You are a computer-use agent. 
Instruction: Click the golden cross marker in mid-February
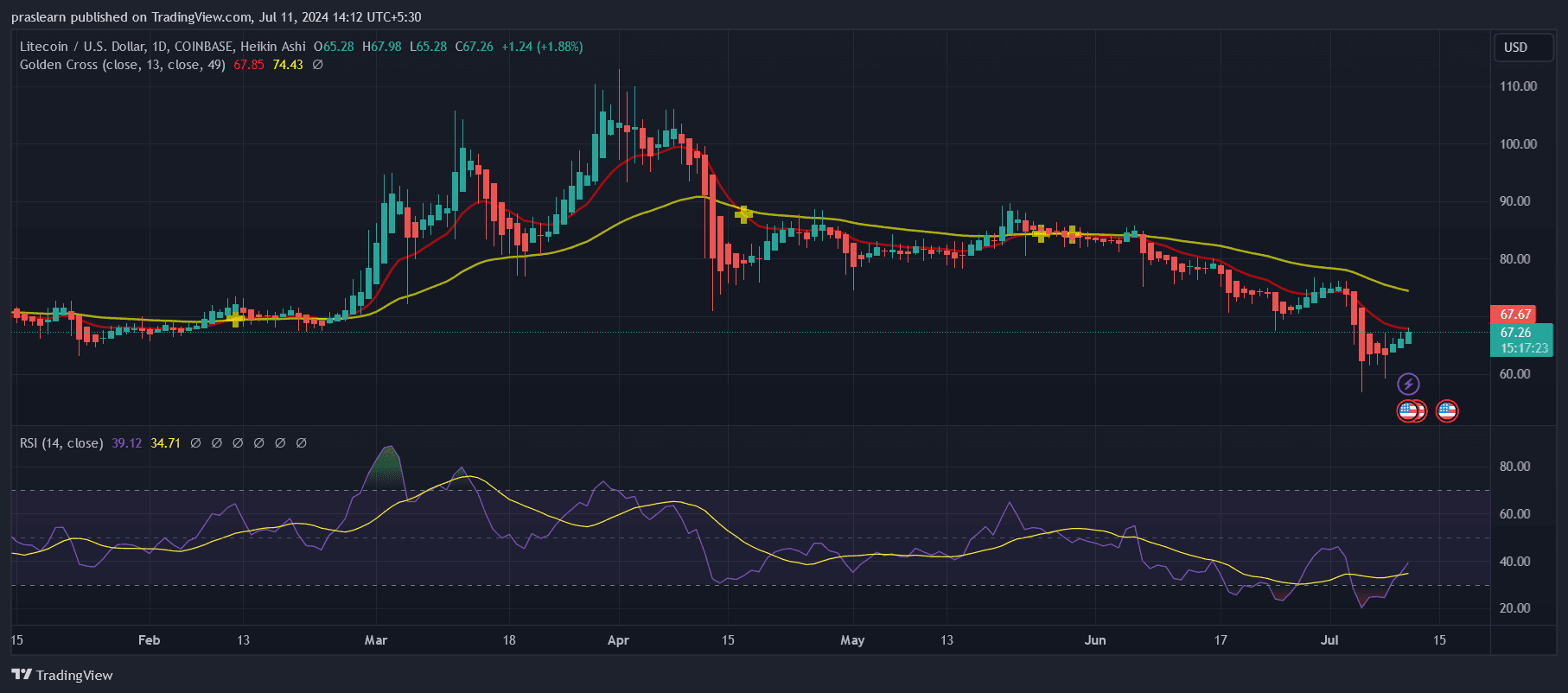pyautogui.click(x=236, y=320)
